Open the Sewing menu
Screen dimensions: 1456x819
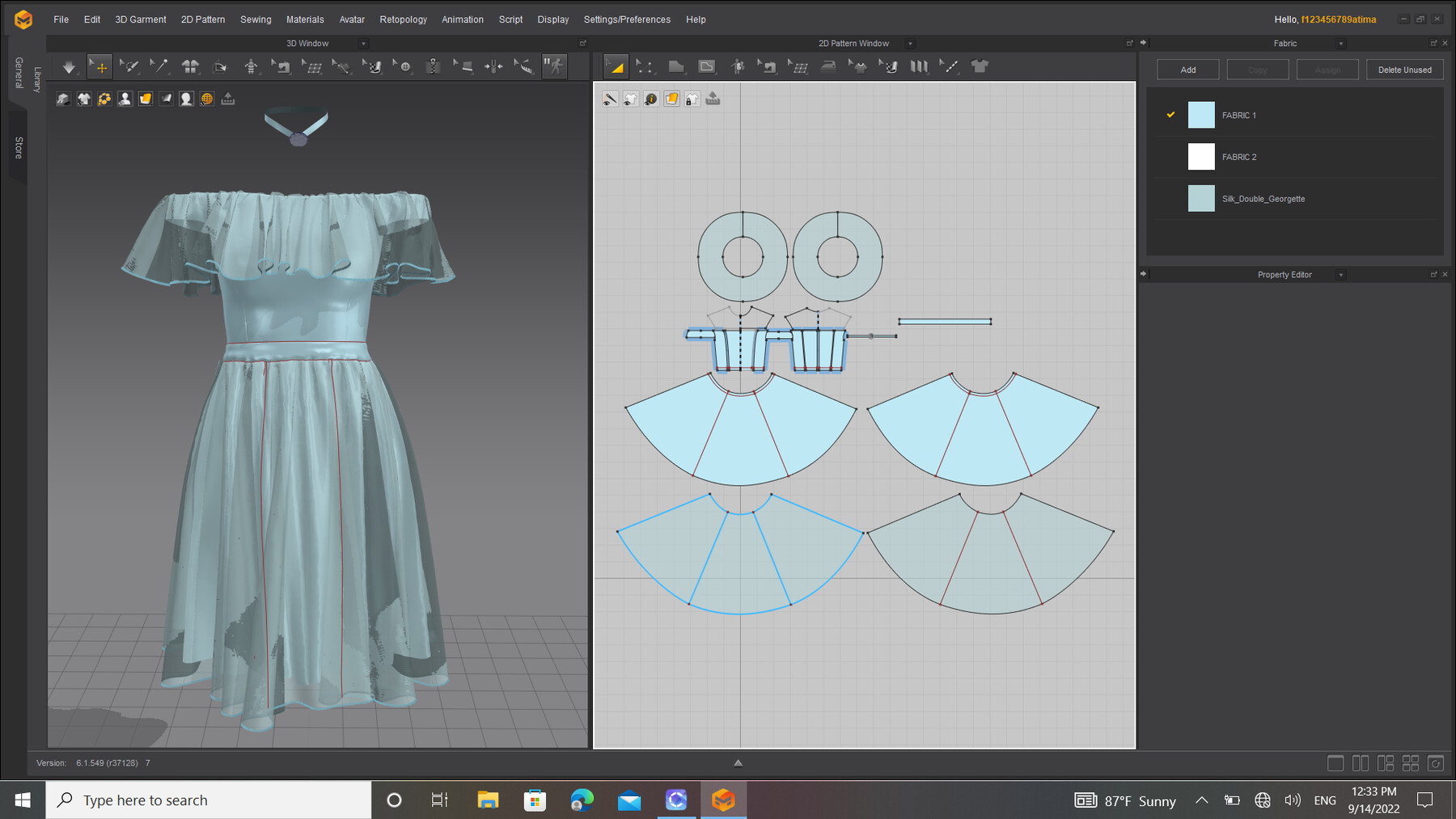click(x=256, y=19)
